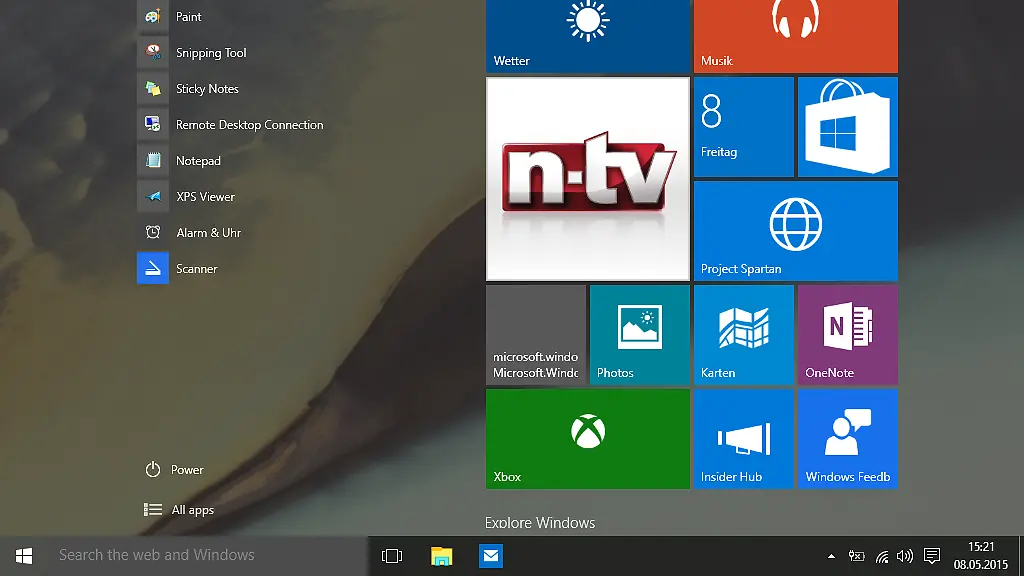Open Power options

click(x=174, y=469)
